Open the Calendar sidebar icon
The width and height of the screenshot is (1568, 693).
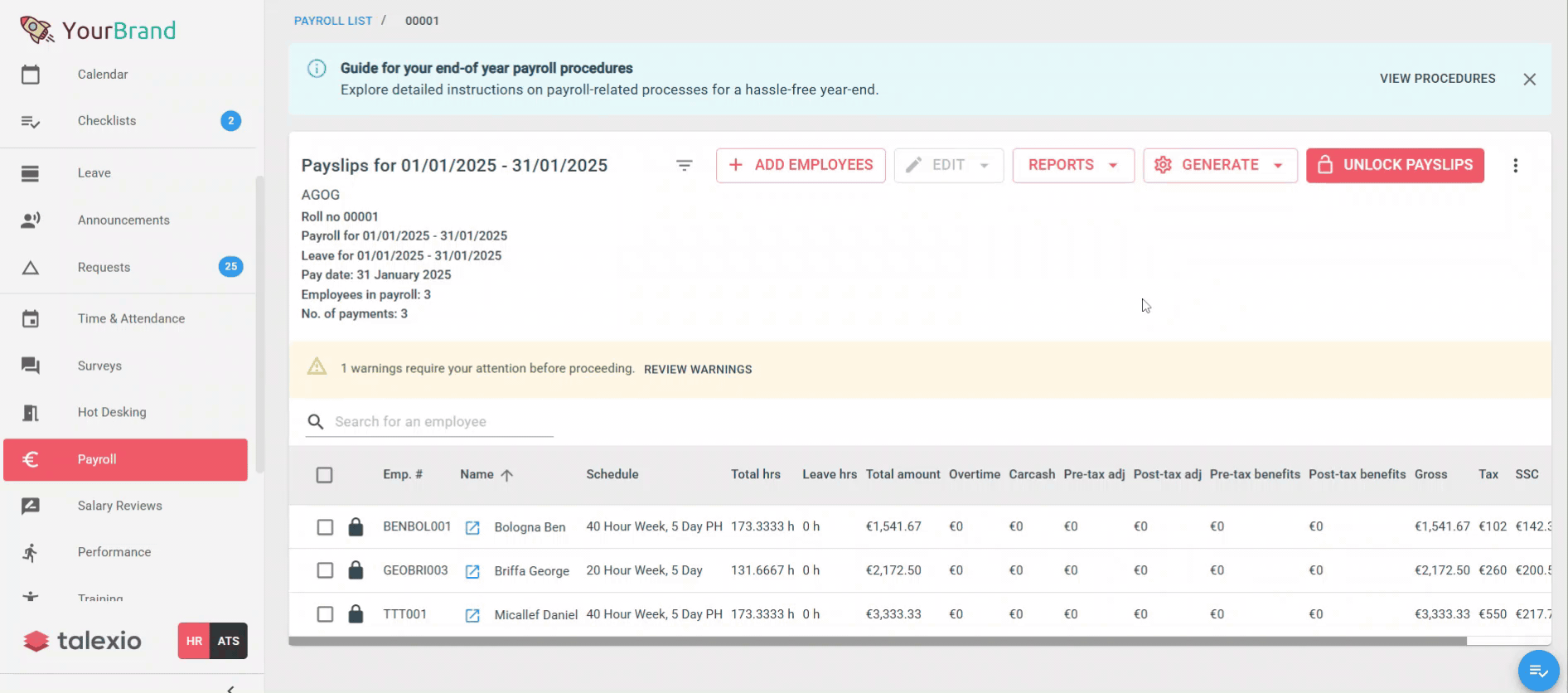click(x=31, y=75)
